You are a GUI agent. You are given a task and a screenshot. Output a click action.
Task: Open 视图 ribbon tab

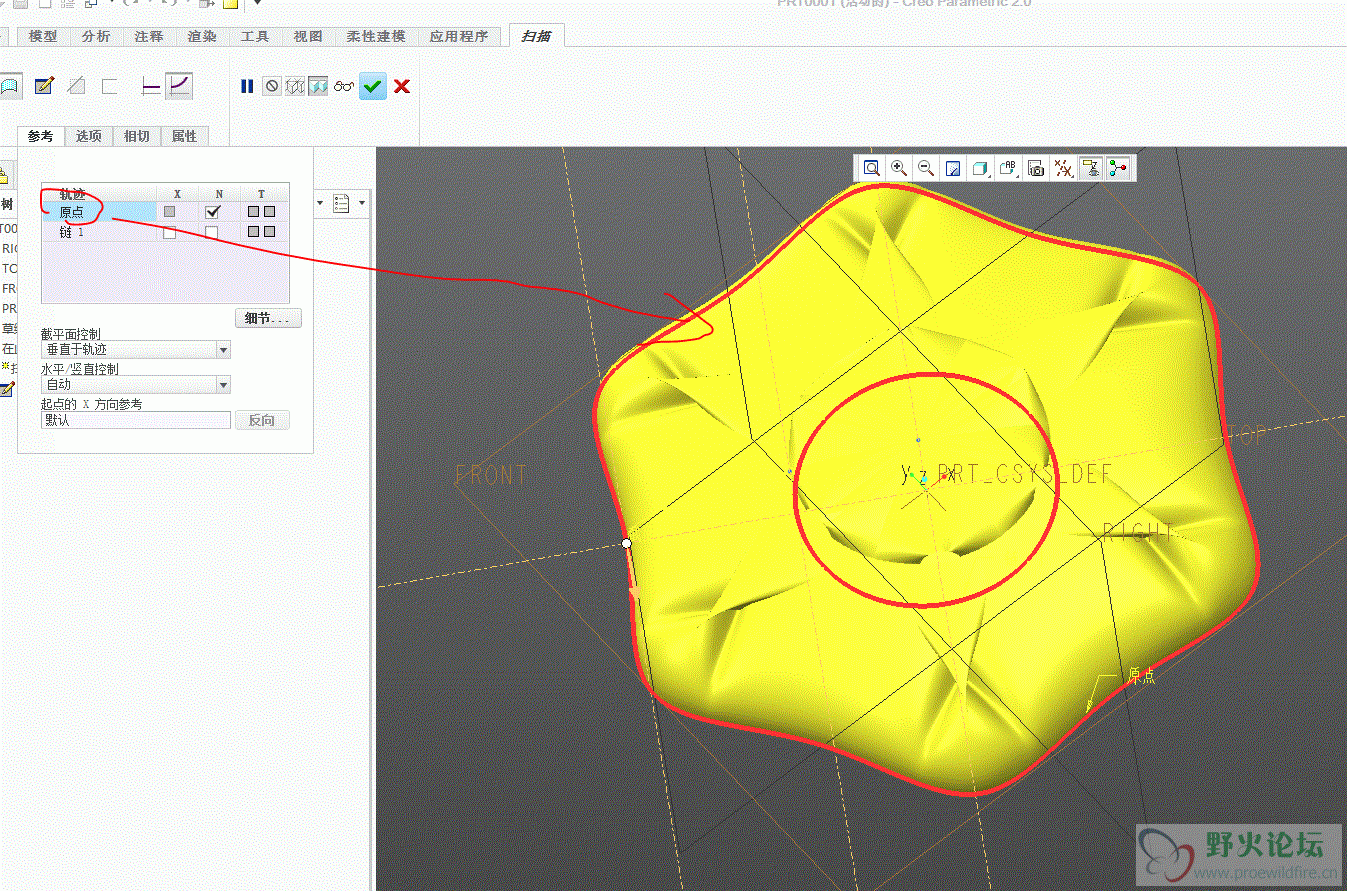point(308,36)
